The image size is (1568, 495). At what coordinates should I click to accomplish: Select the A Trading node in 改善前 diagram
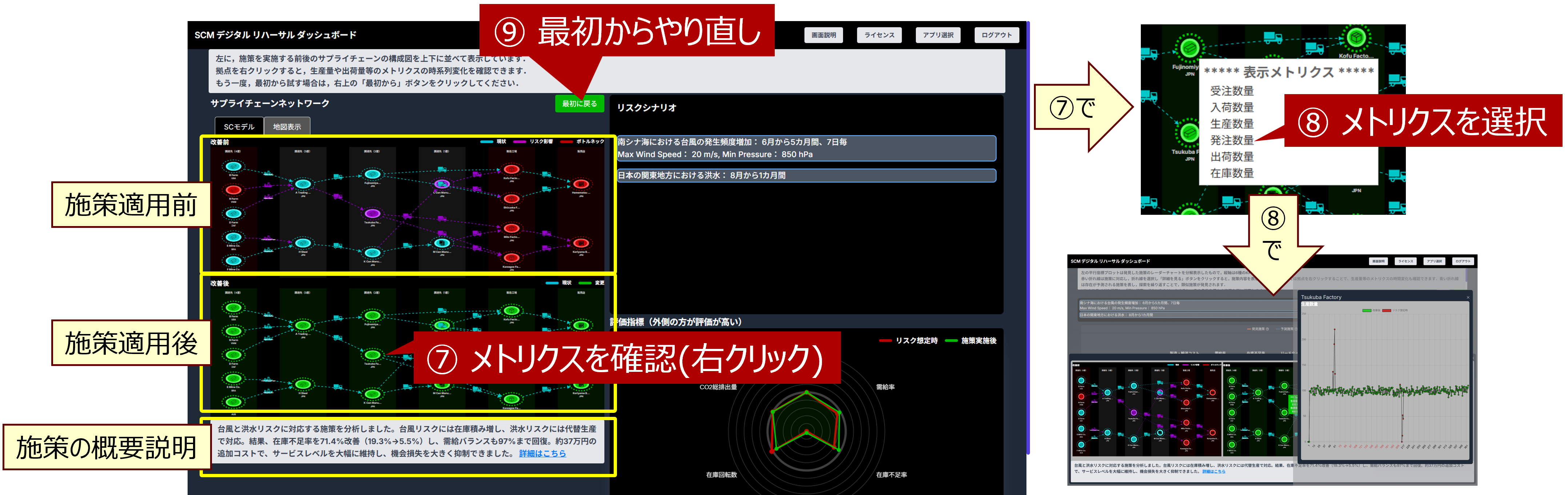pyautogui.click(x=303, y=184)
